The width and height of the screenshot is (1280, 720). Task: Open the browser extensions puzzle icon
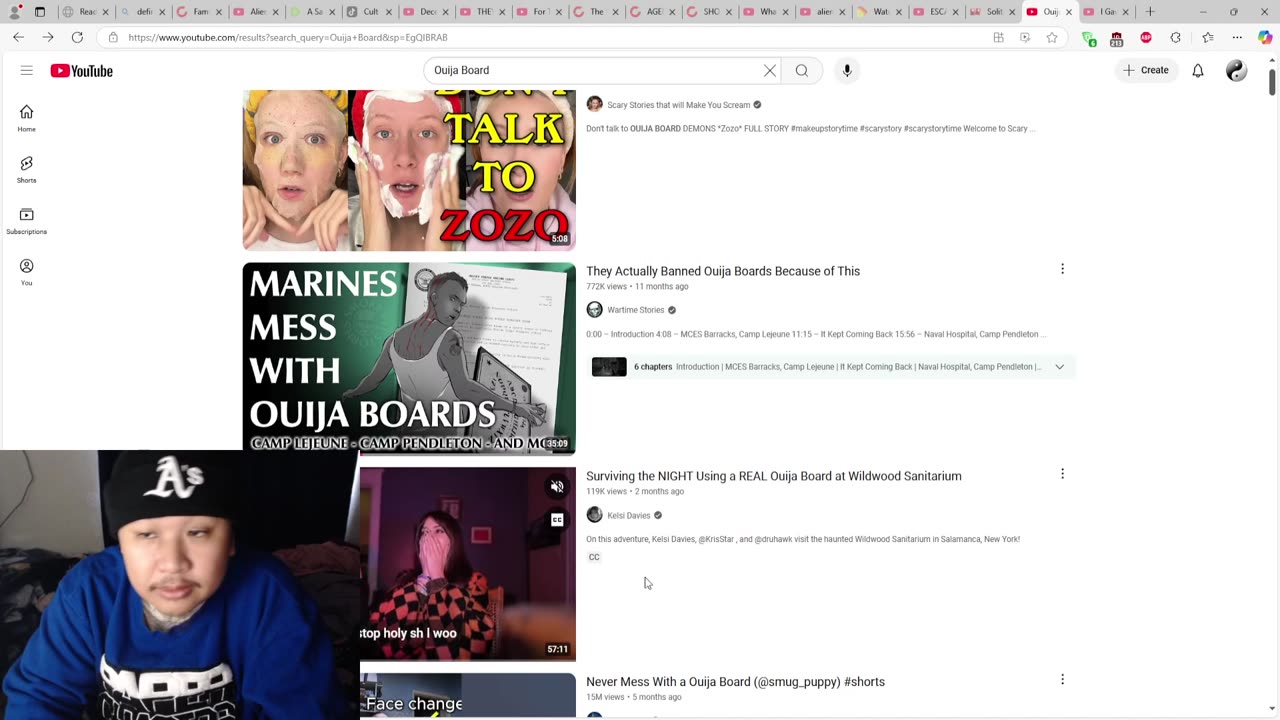pos(1176,37)
